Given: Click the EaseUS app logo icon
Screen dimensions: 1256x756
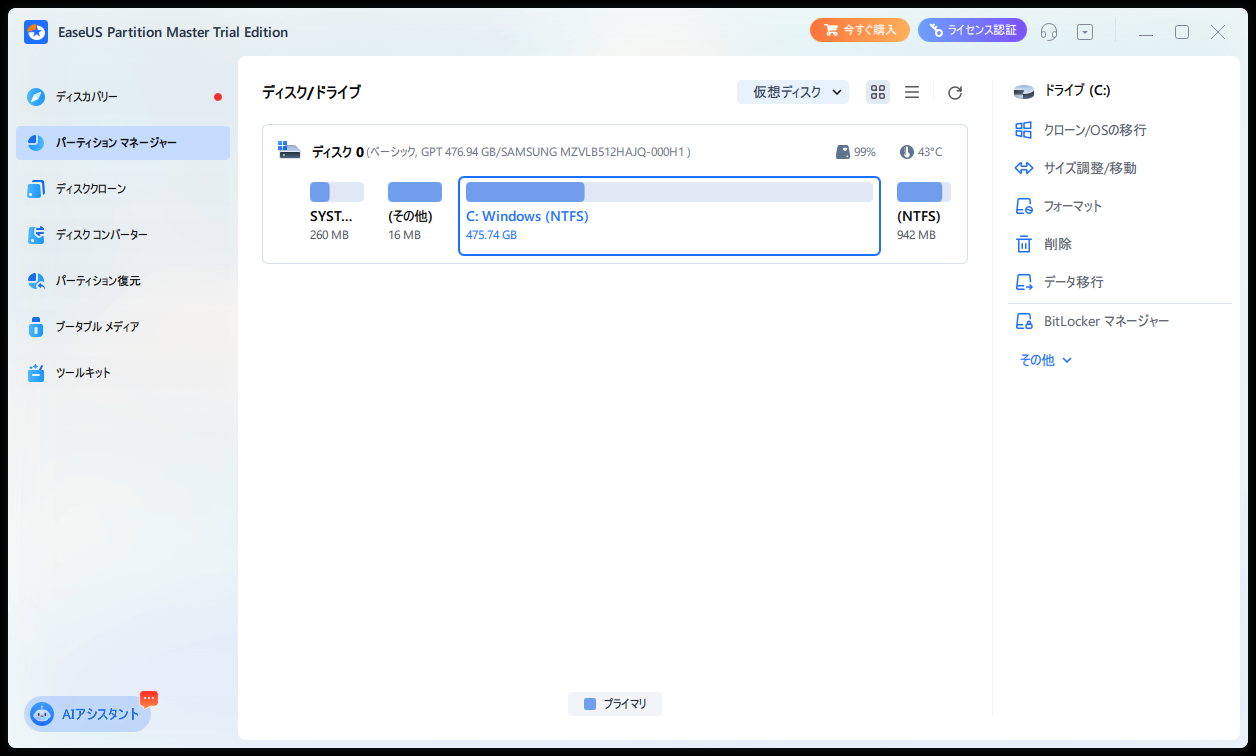Looking at the screenshot, I should (36, 32).
